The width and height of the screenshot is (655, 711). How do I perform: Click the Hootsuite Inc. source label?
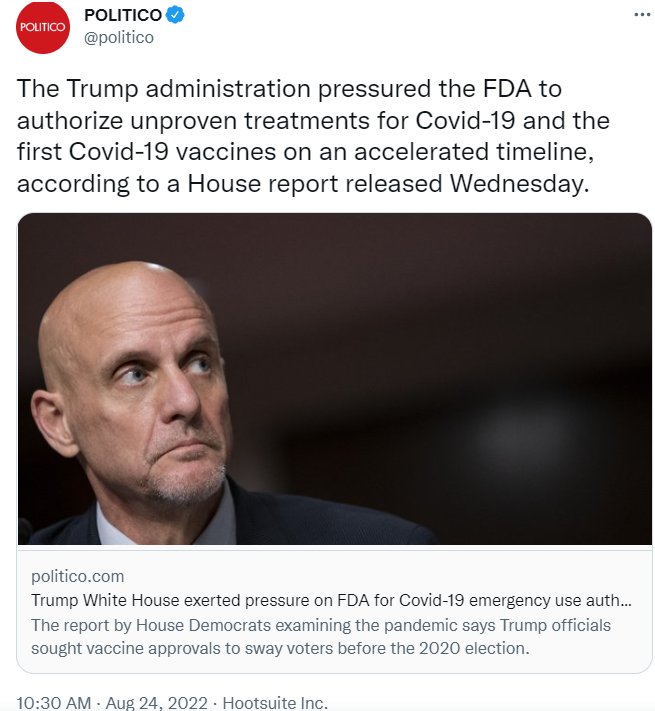[274, 701]
